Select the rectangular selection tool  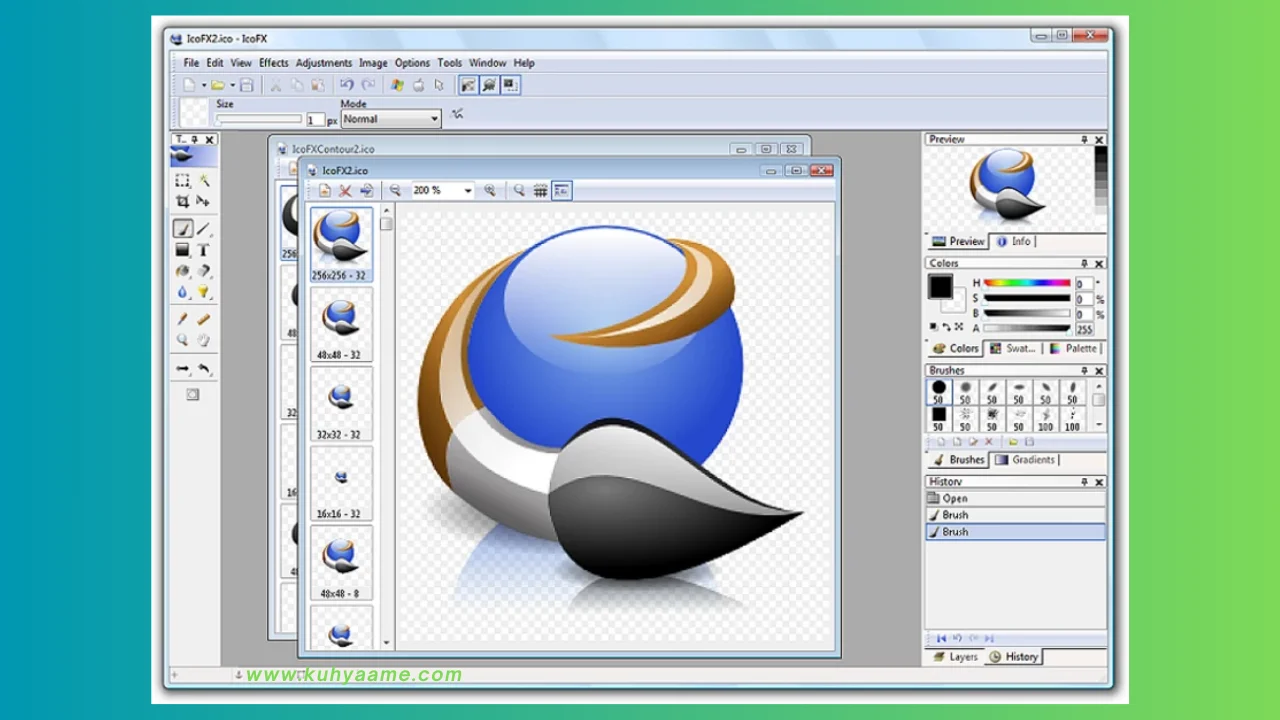point(182,181)
